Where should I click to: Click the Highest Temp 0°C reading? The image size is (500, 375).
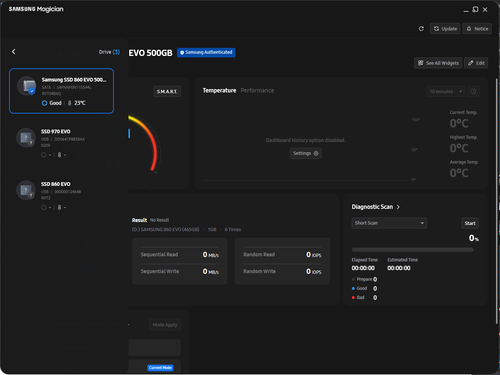coord(459,148)
